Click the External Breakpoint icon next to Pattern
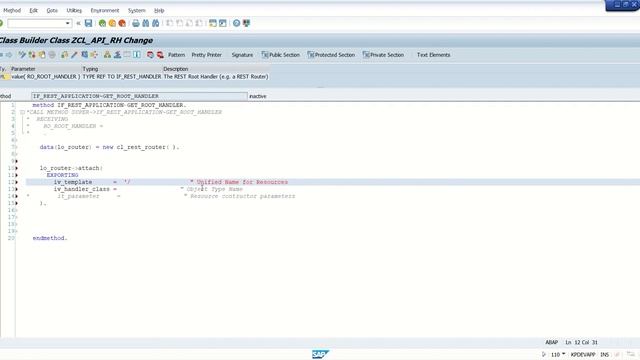This screenshot has width=640, height=360. point(160,55)
